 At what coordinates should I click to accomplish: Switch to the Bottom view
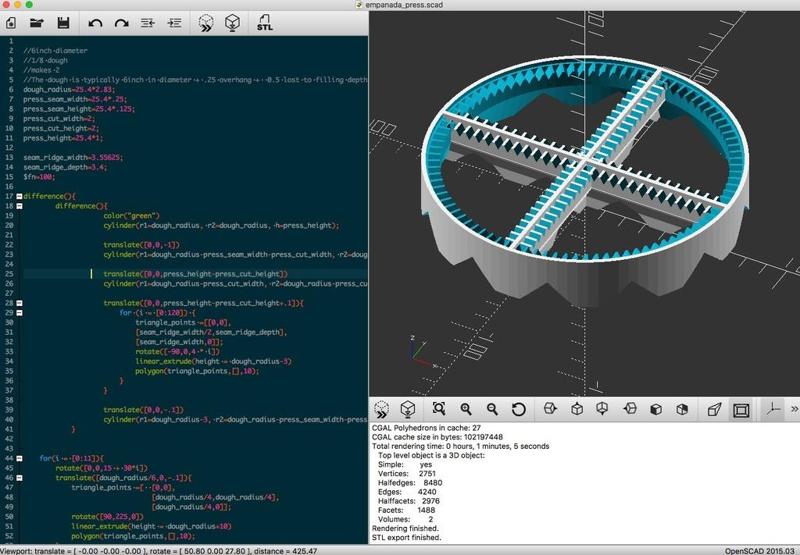click(x=603, y=409)
